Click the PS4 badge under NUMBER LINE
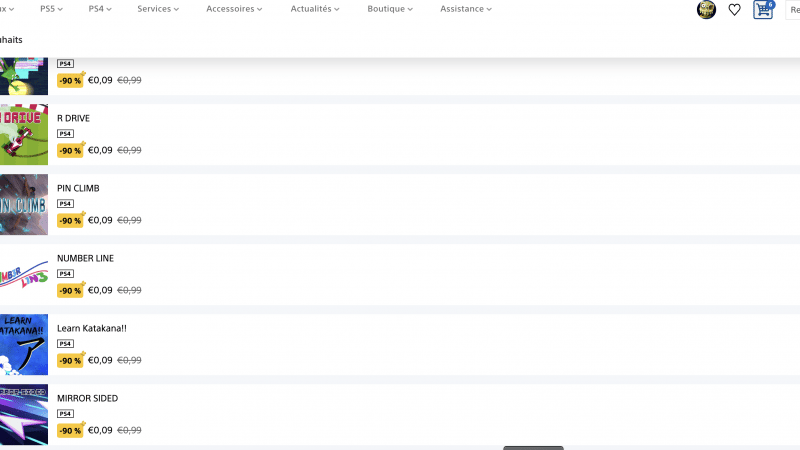800x450 pixels. (x=65, y=273)
